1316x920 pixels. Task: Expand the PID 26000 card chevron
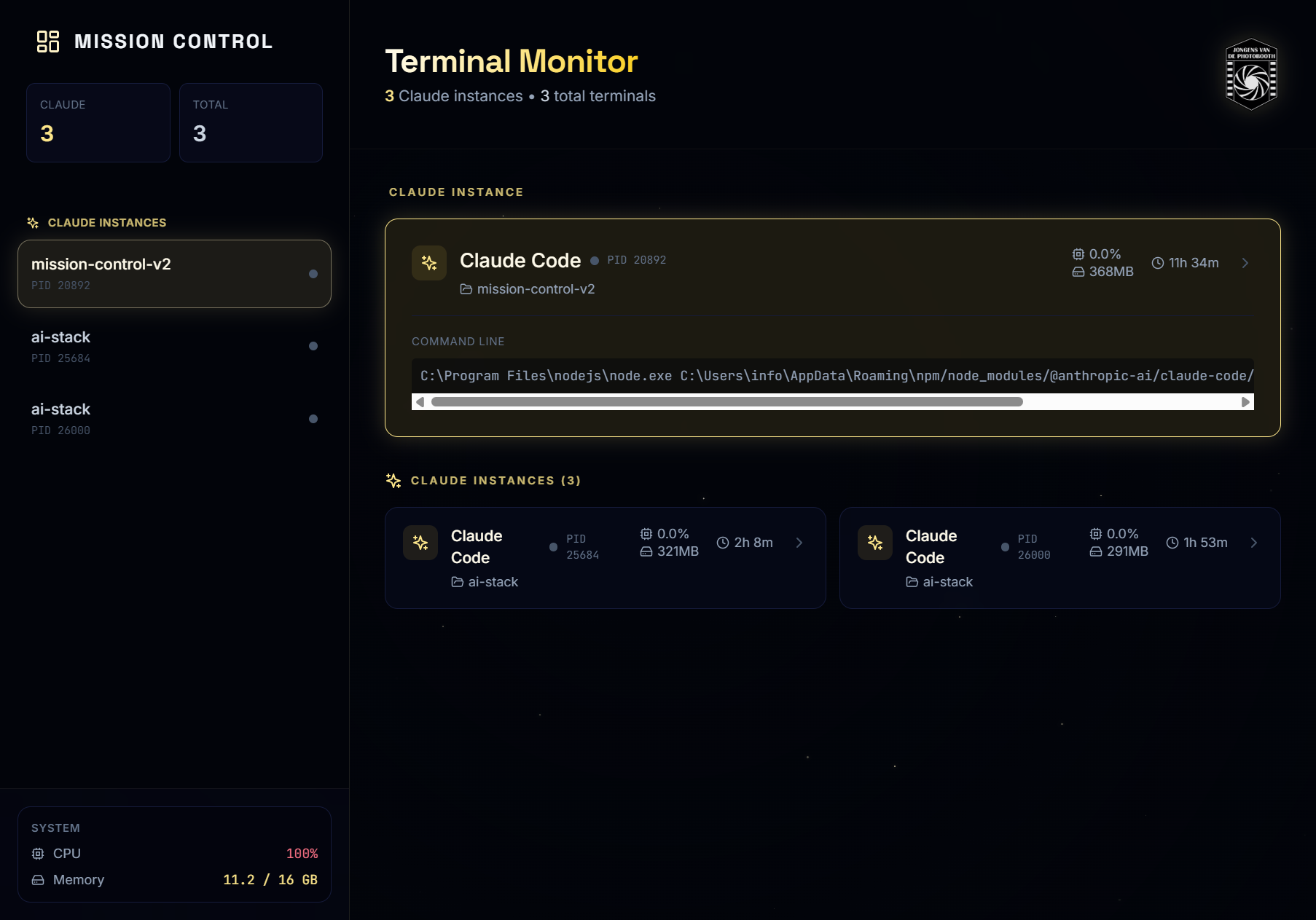coord(1254,543)
